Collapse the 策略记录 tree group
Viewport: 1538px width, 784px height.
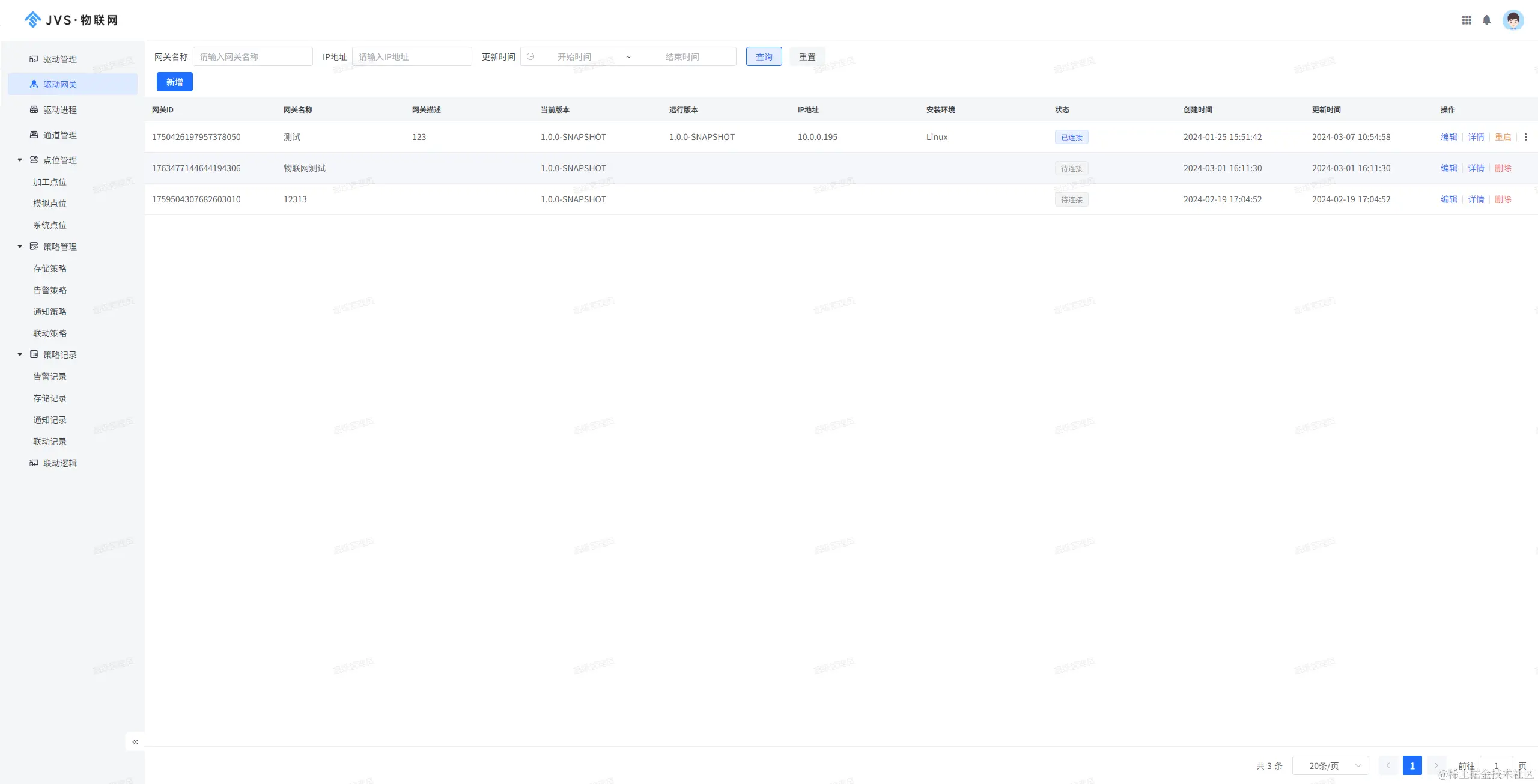click(x=20, y=354)
